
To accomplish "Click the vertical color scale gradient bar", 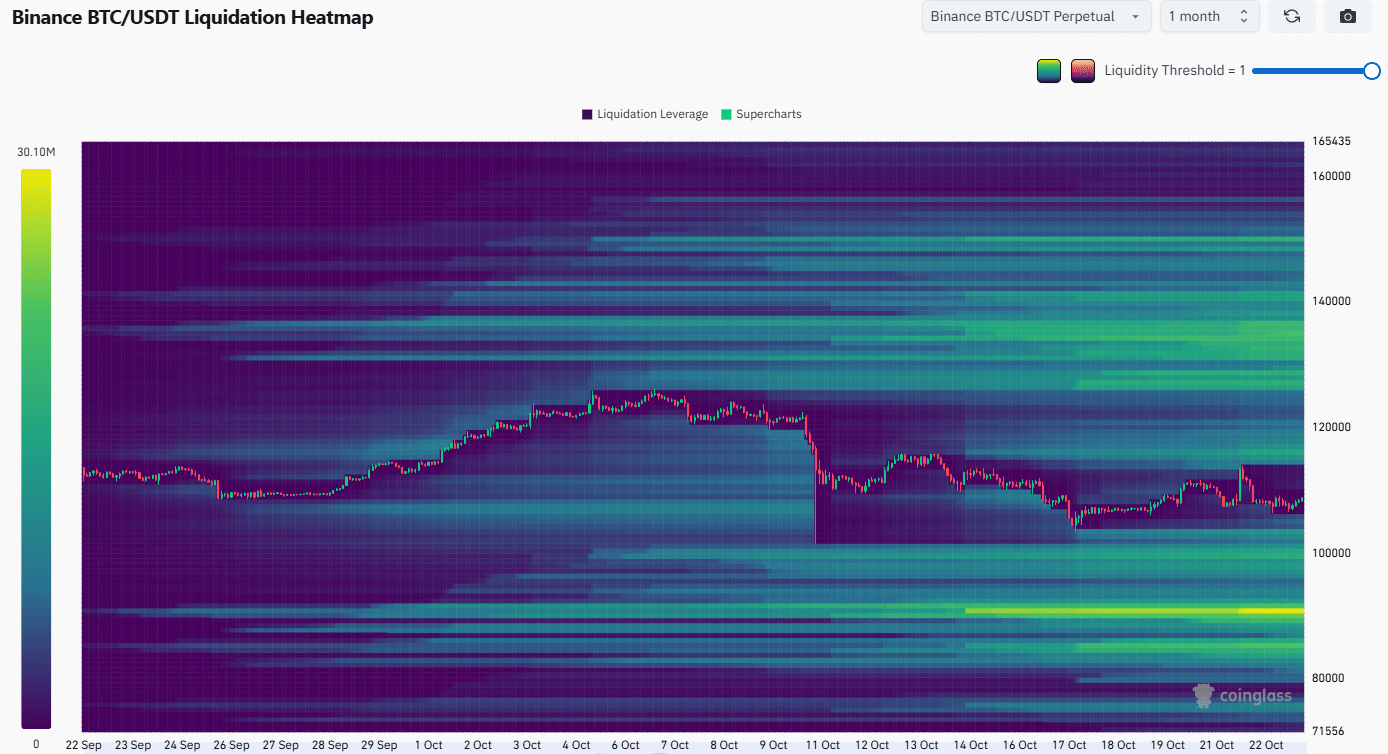I will pyautogui.click(x=36, y=448).
